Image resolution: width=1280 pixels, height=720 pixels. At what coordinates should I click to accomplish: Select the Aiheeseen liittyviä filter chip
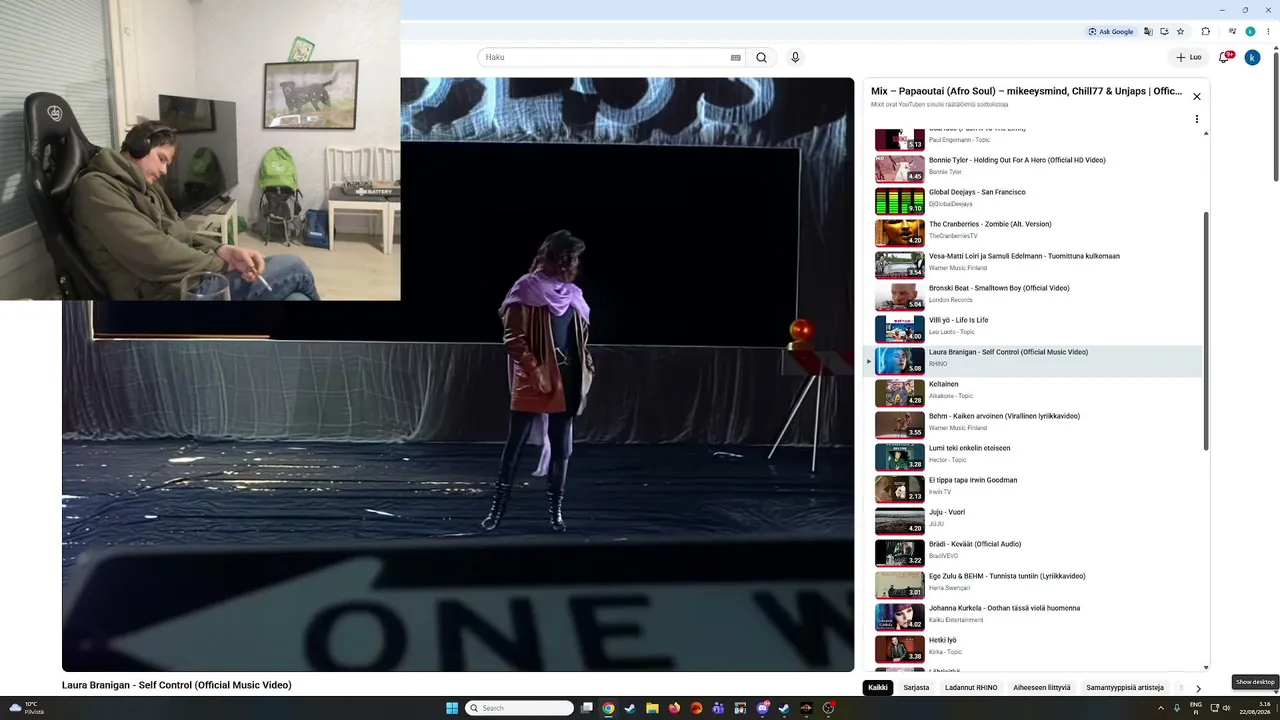[x=1042, y=688]
